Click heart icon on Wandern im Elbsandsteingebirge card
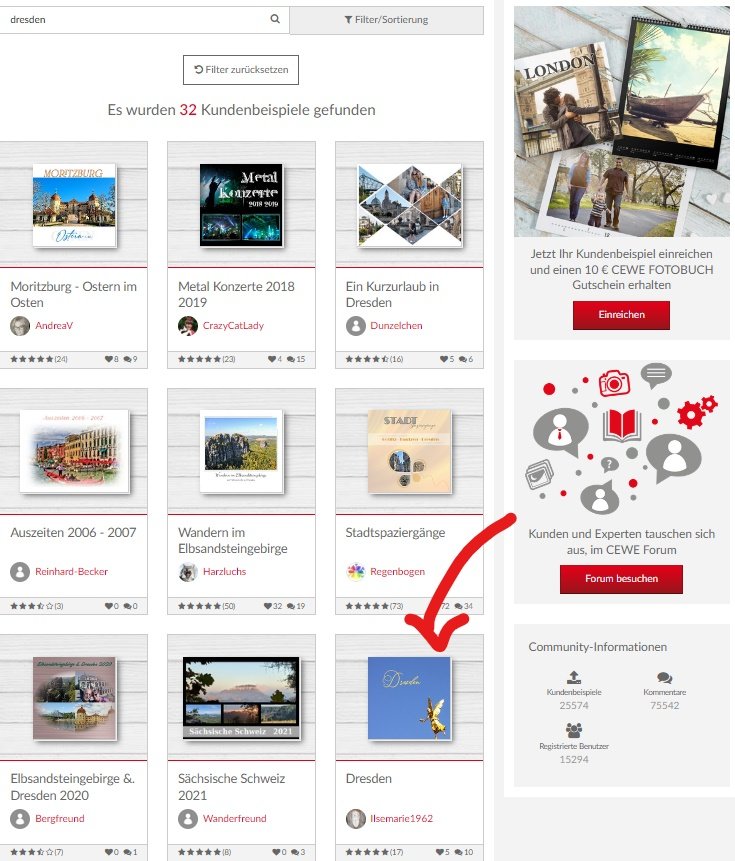Screen dimensions: 735x861 [x=268, y=606]
